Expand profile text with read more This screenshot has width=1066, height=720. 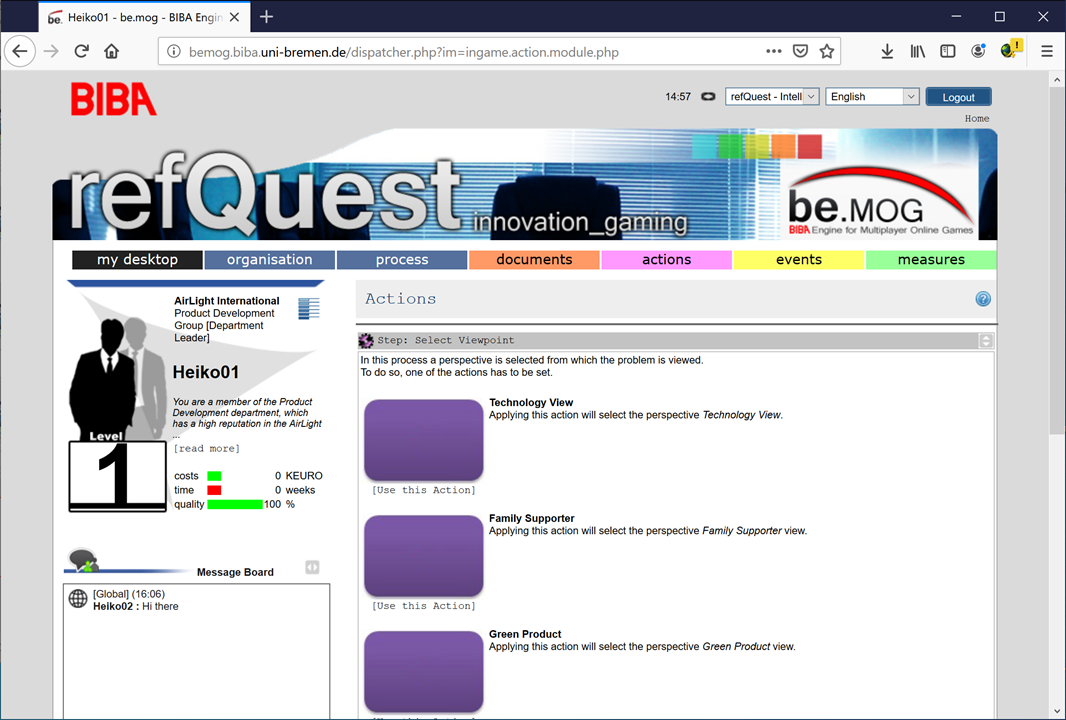coord(207,449)
